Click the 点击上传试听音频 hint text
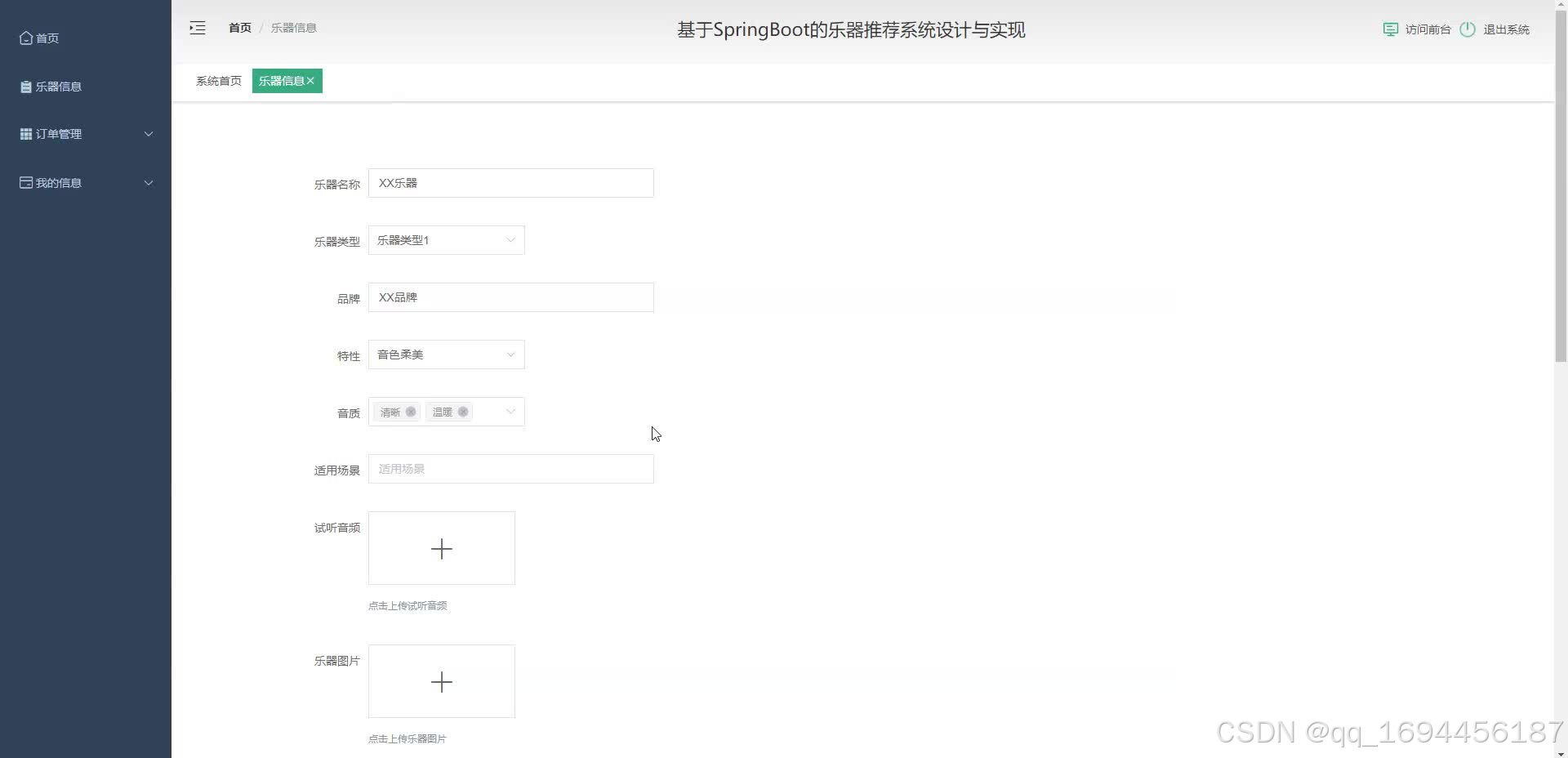 click(408, 606)
